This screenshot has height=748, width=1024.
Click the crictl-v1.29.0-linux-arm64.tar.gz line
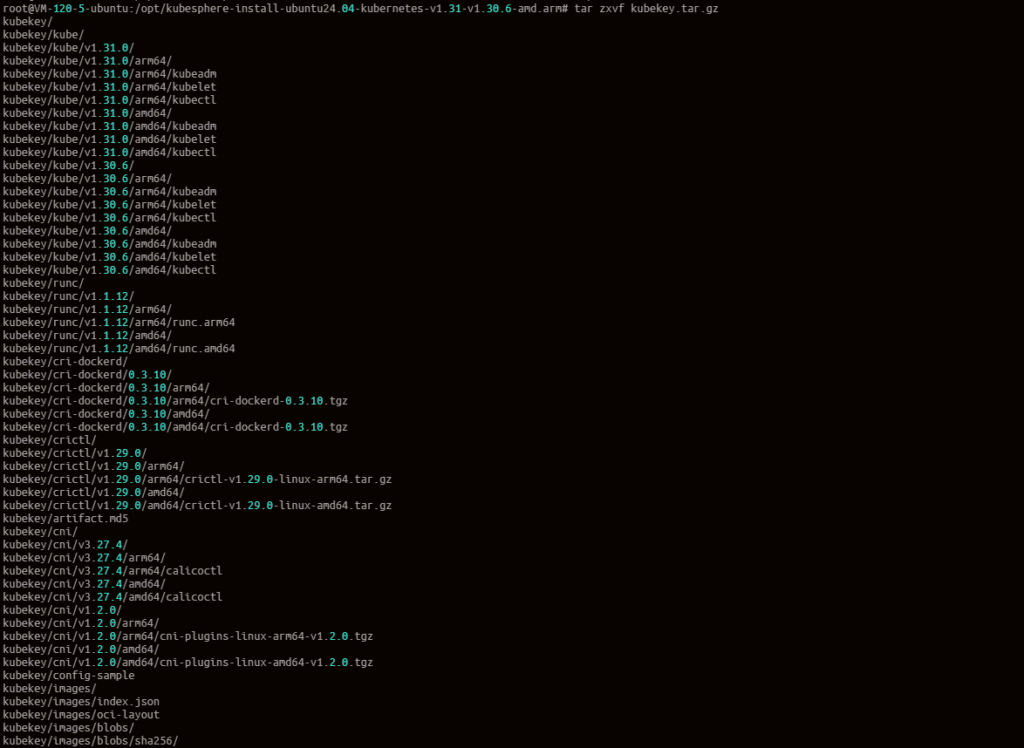coord(197,479)
